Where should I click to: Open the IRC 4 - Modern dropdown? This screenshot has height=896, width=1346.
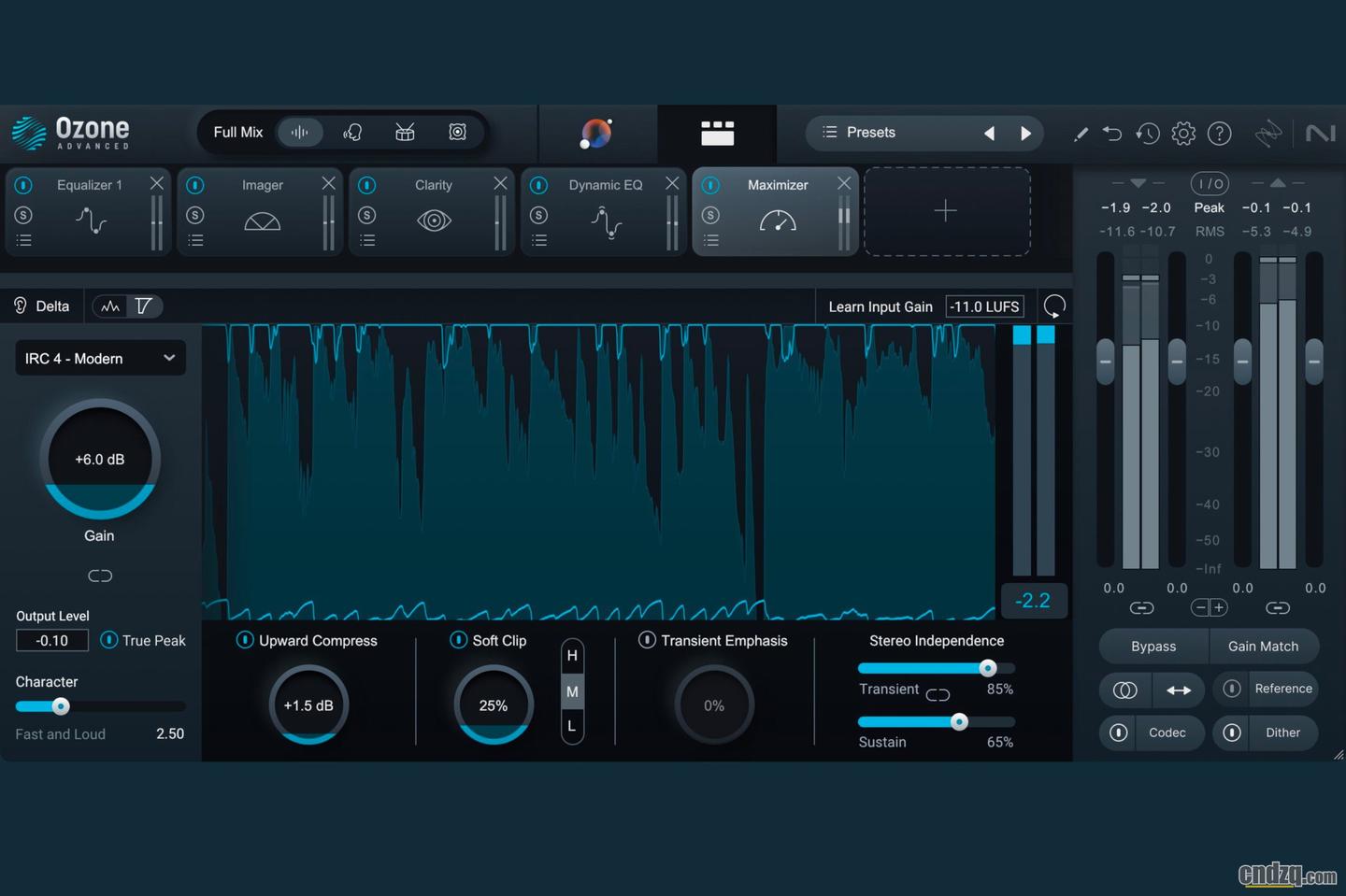tap(100, 358)
